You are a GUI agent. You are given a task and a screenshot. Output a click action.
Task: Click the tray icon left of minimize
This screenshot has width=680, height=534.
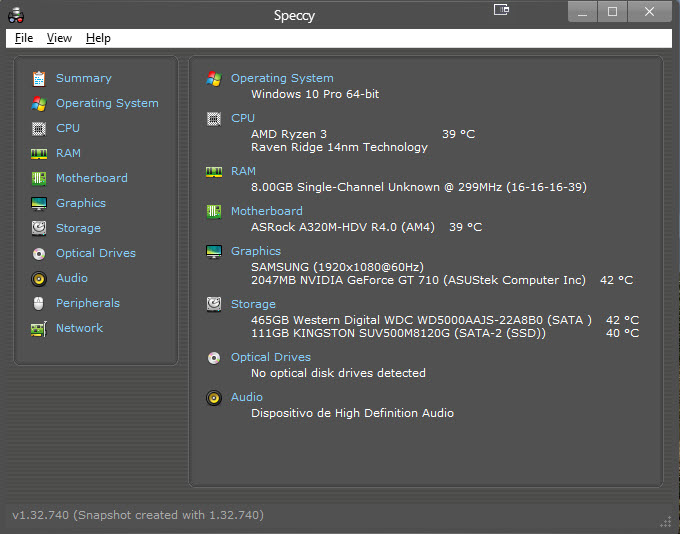[x=501, y=10]
